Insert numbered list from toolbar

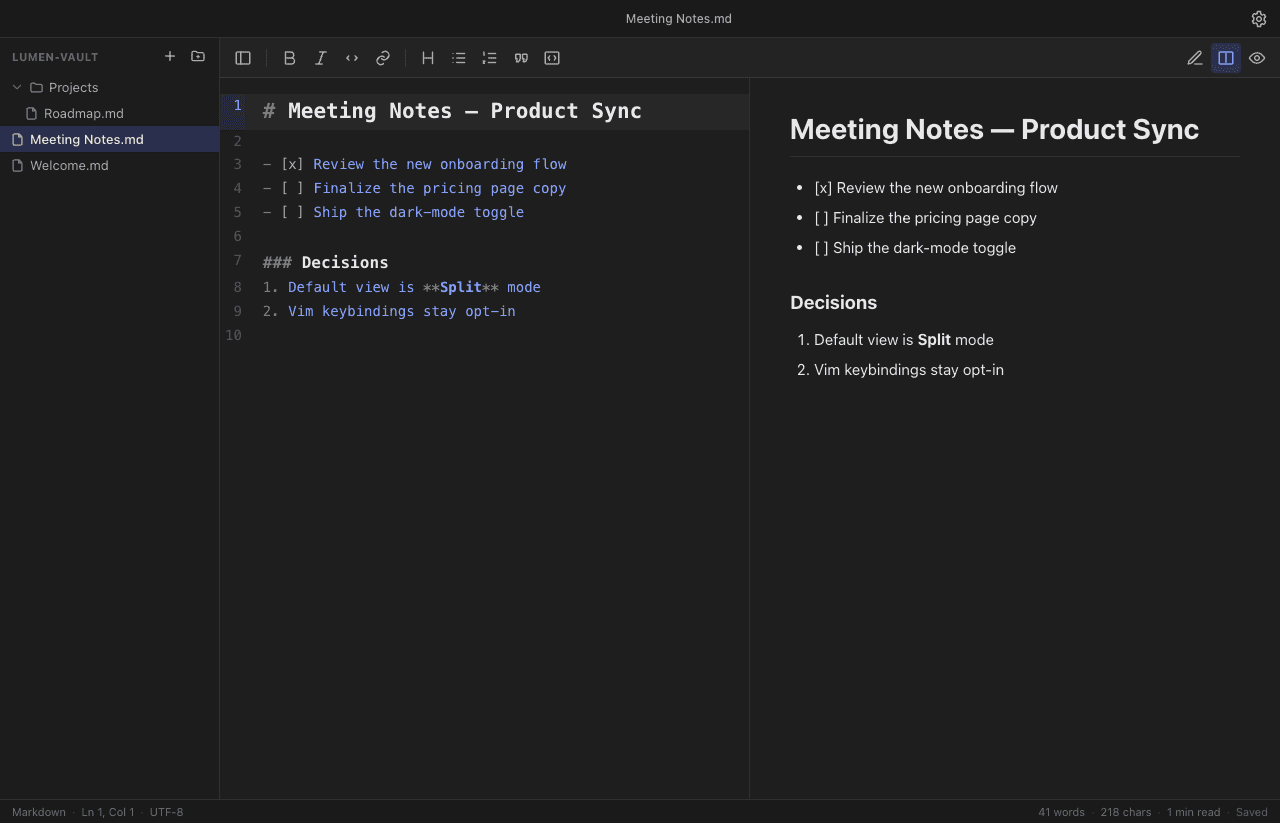tap(489, 58)
